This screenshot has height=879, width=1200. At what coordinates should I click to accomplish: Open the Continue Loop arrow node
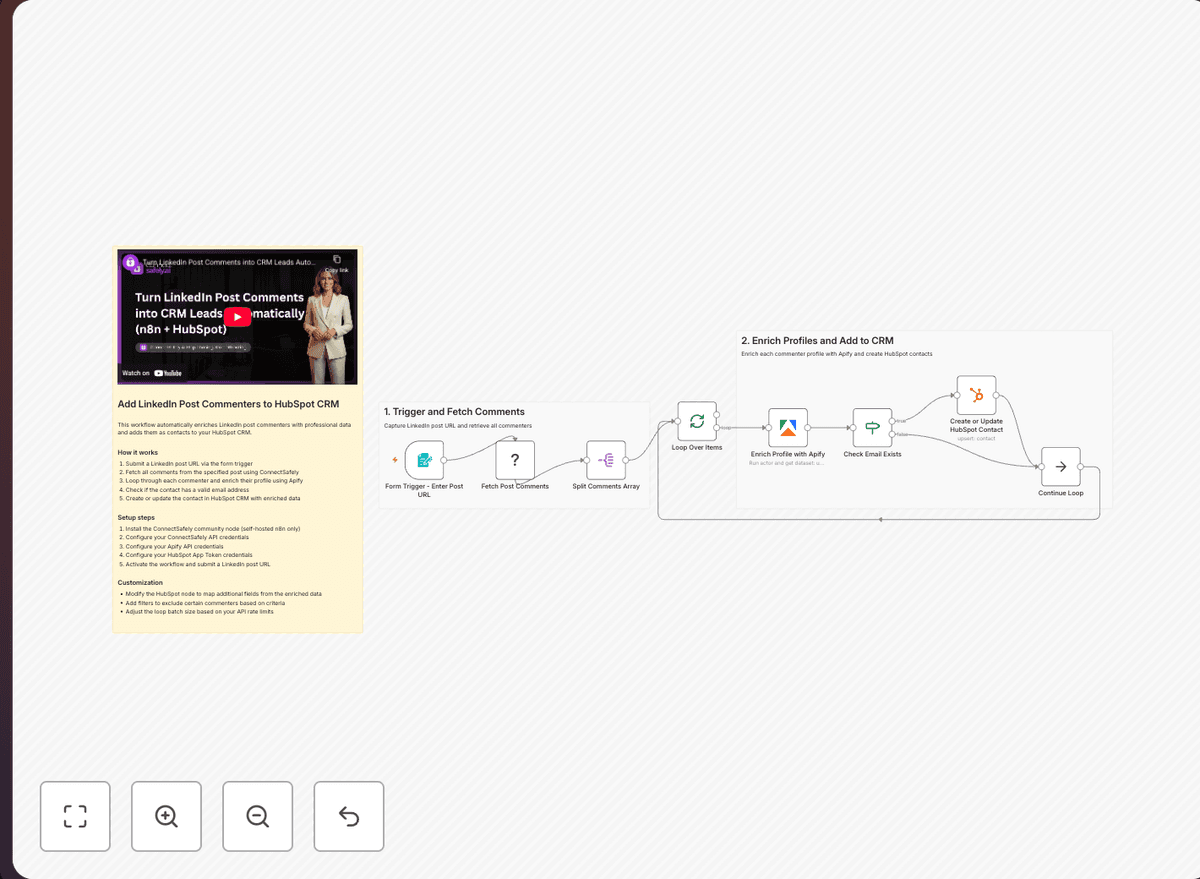(1059, 465)
